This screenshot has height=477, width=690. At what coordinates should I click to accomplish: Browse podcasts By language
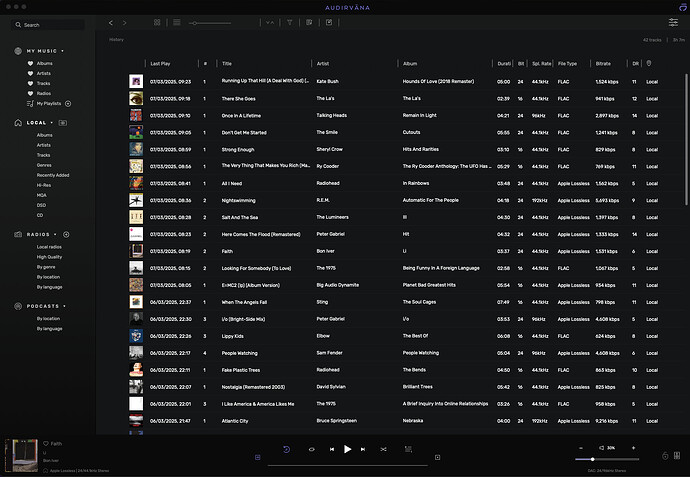coord(49,329)
